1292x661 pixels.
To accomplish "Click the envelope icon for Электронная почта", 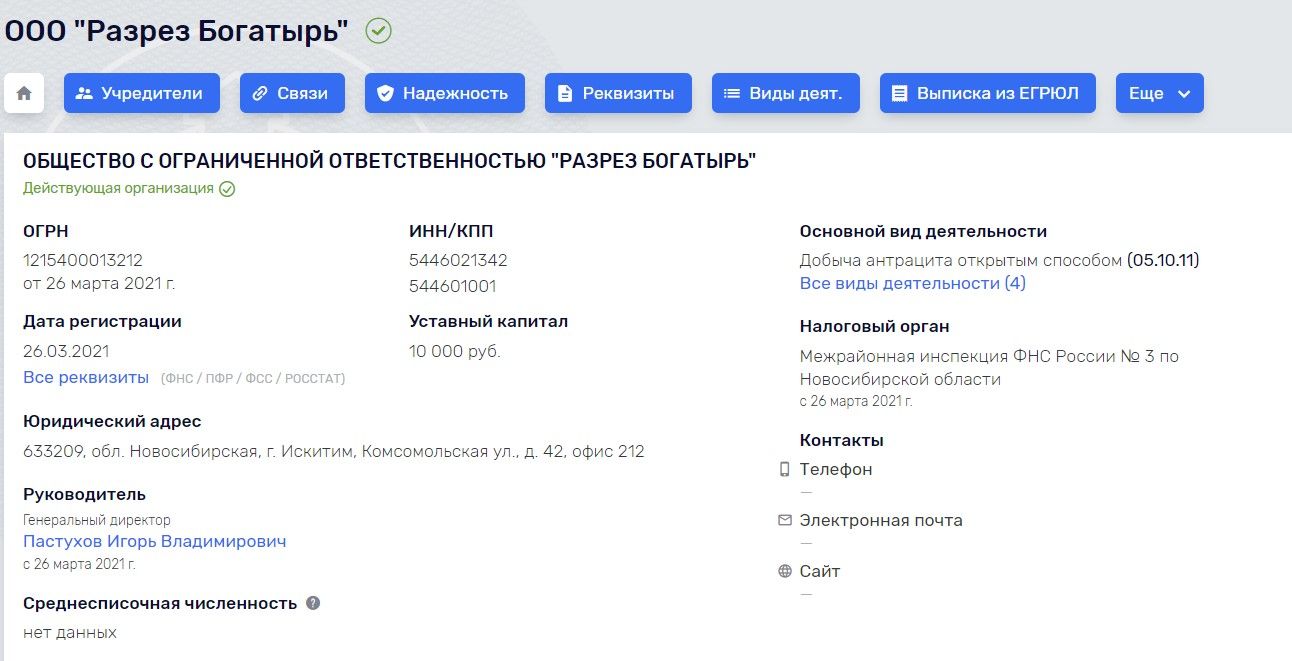I will tap(785, 520).
